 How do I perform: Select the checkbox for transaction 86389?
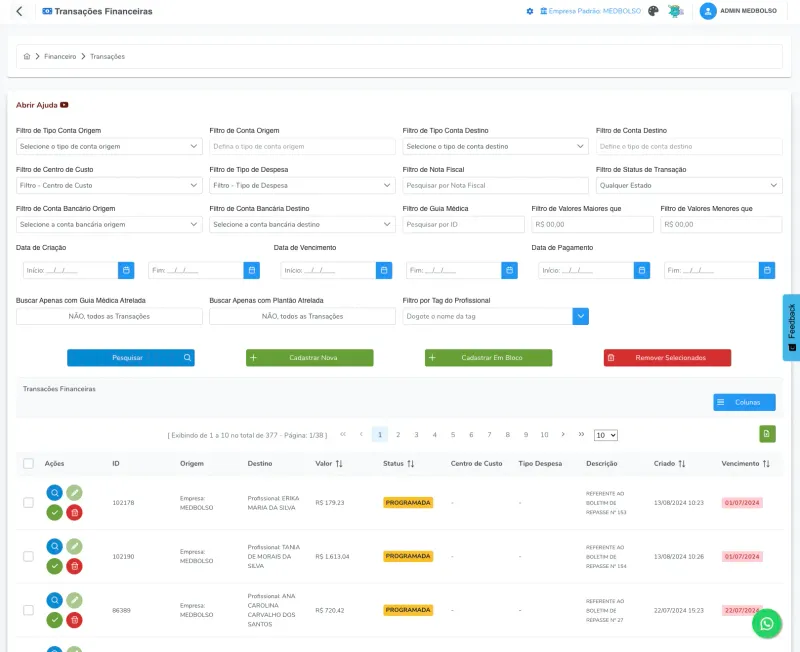(x=29, y=610)
